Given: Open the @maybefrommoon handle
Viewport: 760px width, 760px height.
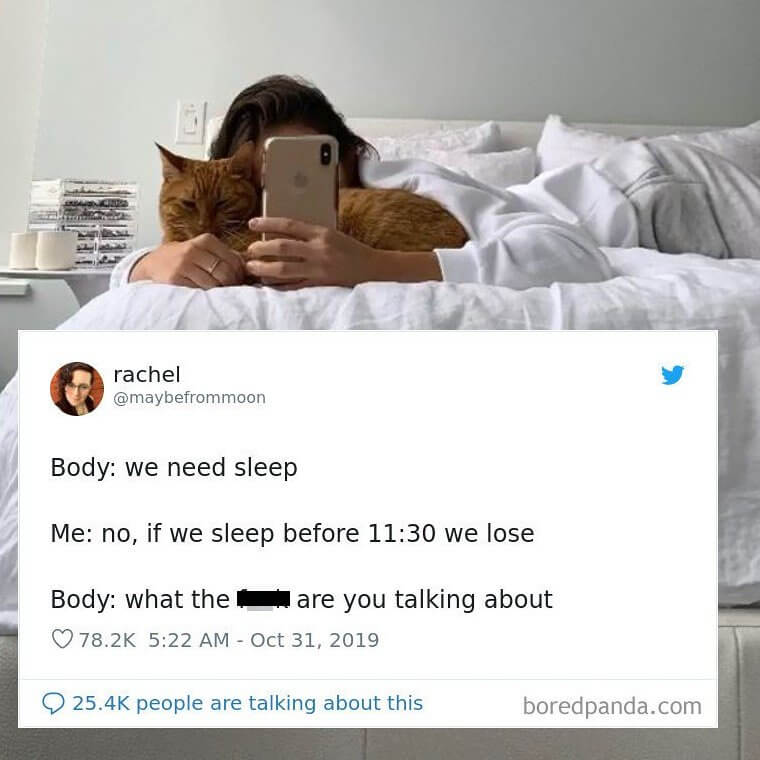Looking at the screenshot, I should point(189,398).
